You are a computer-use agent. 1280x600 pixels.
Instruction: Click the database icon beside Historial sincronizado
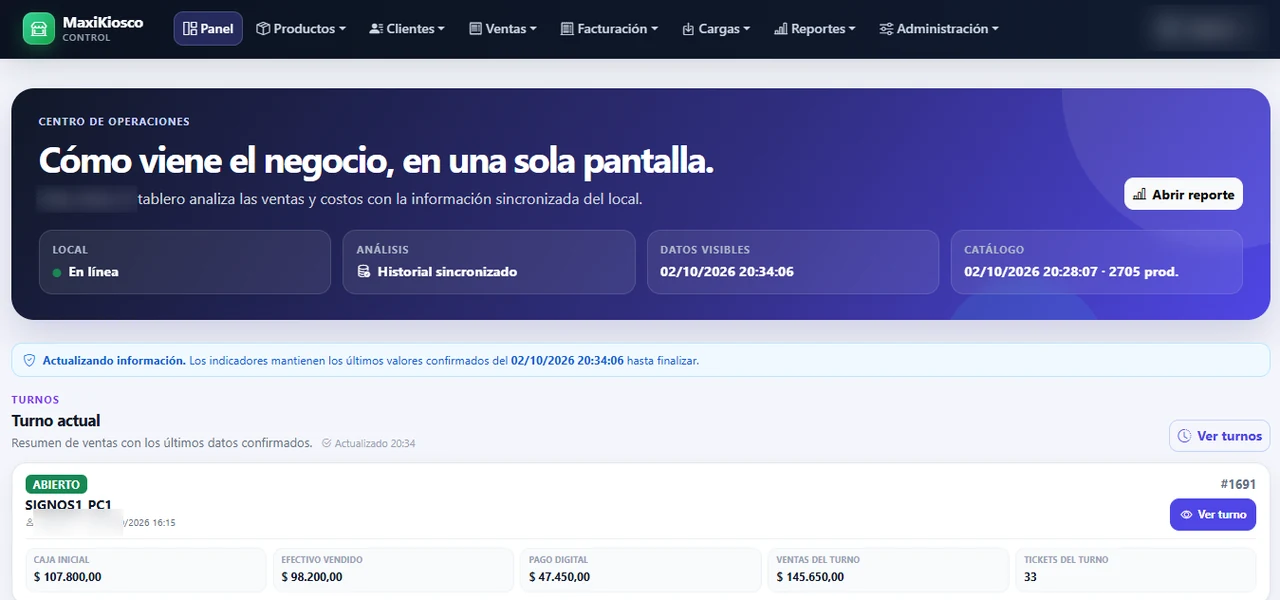[x=364, y=272]
